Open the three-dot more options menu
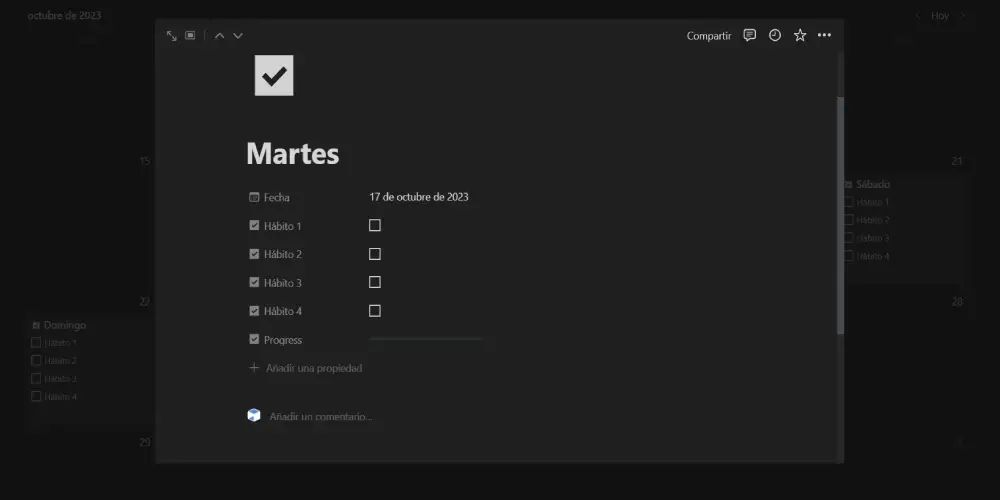The height and width of the screenshot is (500, 1000). (824, 36)
